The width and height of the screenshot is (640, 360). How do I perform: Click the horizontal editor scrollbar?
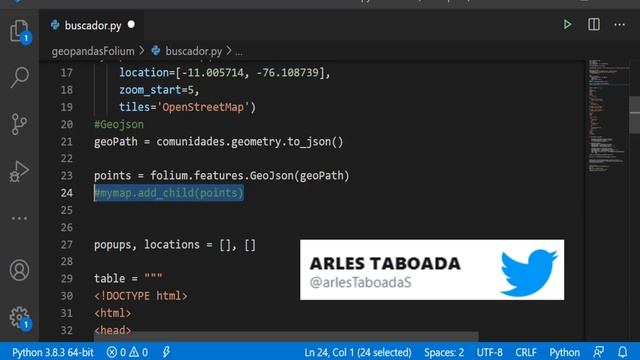pos(286,336)
